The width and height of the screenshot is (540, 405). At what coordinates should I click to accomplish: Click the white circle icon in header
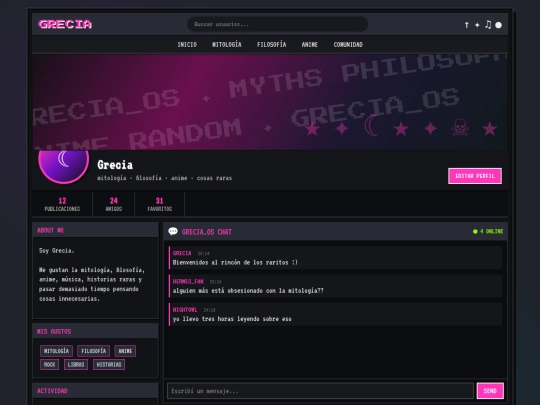coord(498,25)
